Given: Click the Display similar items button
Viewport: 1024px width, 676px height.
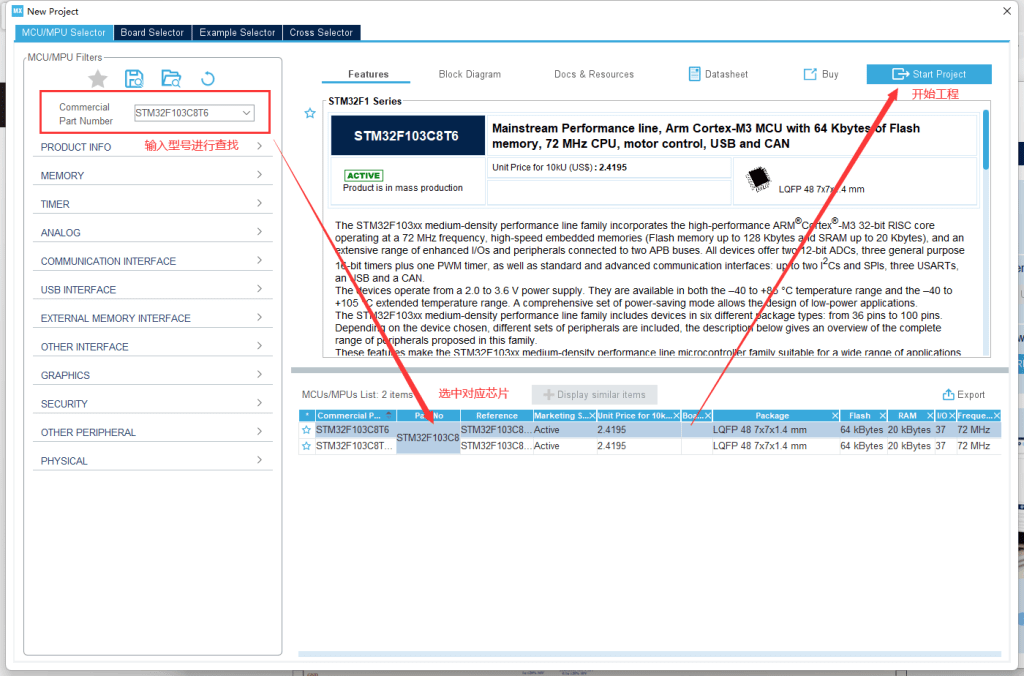Looking at the screenshot, I should point(594,394).
